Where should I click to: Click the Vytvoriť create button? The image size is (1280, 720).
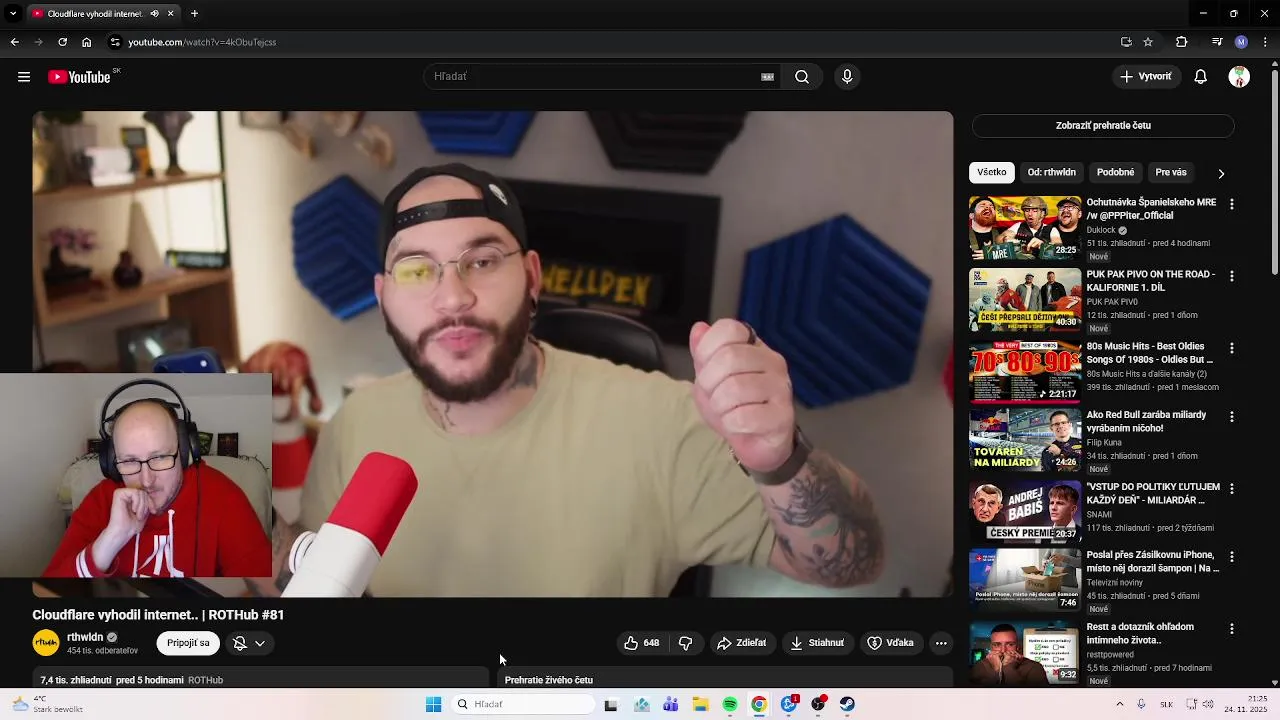pos(1146,77)
